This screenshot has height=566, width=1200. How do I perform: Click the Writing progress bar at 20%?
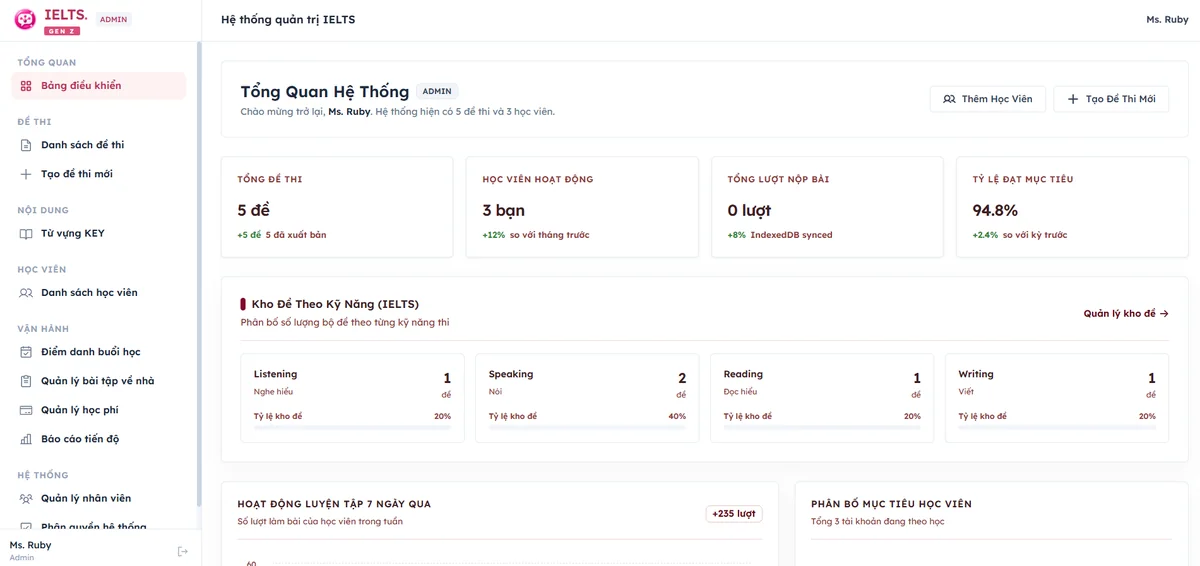pyautogui.click(x=1057, y=428)
